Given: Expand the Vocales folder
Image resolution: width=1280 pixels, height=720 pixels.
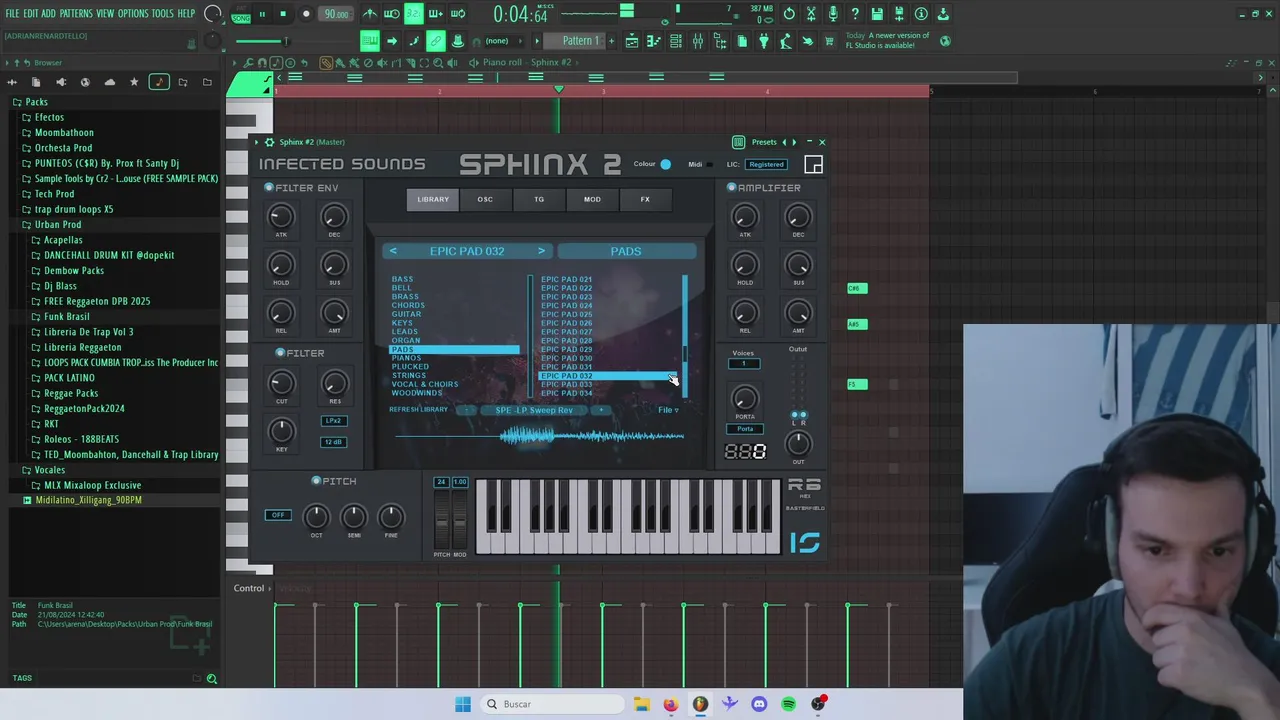Looking at the screenshot, I should coord(42,470).
